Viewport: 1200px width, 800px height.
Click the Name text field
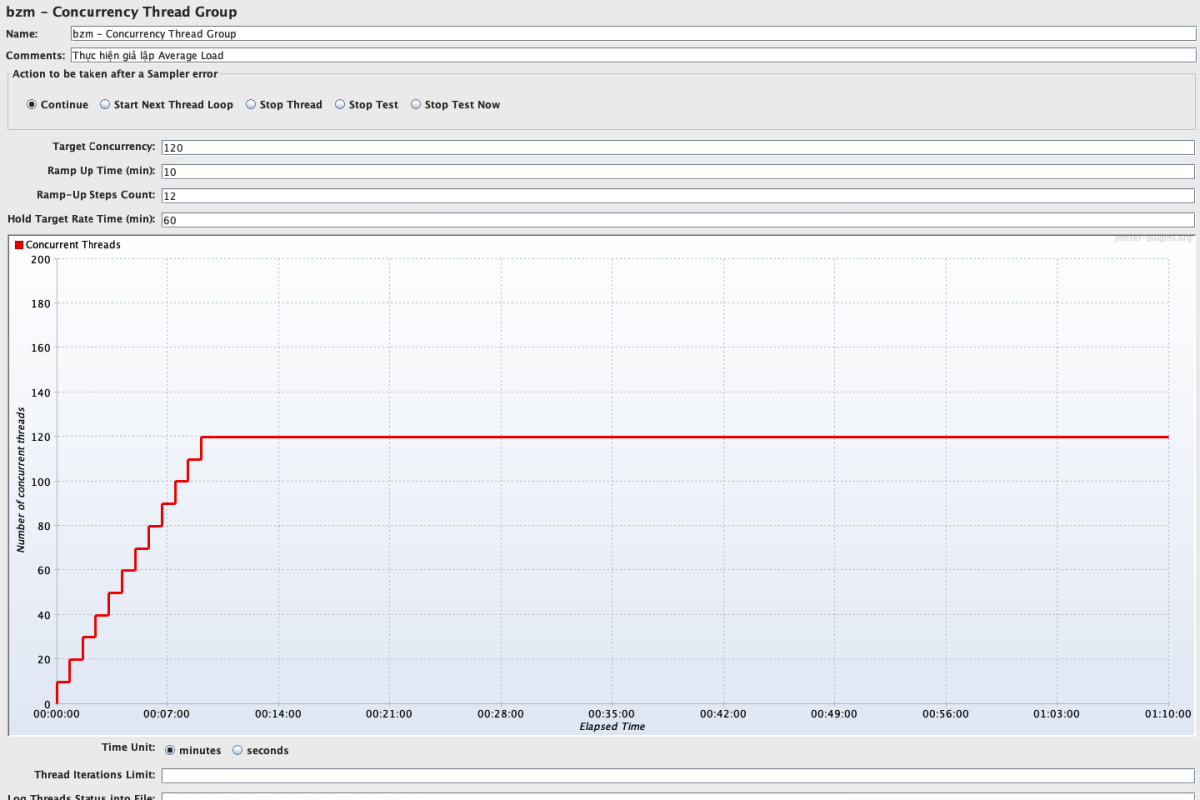pyautogui.click(x=632, y=34)
